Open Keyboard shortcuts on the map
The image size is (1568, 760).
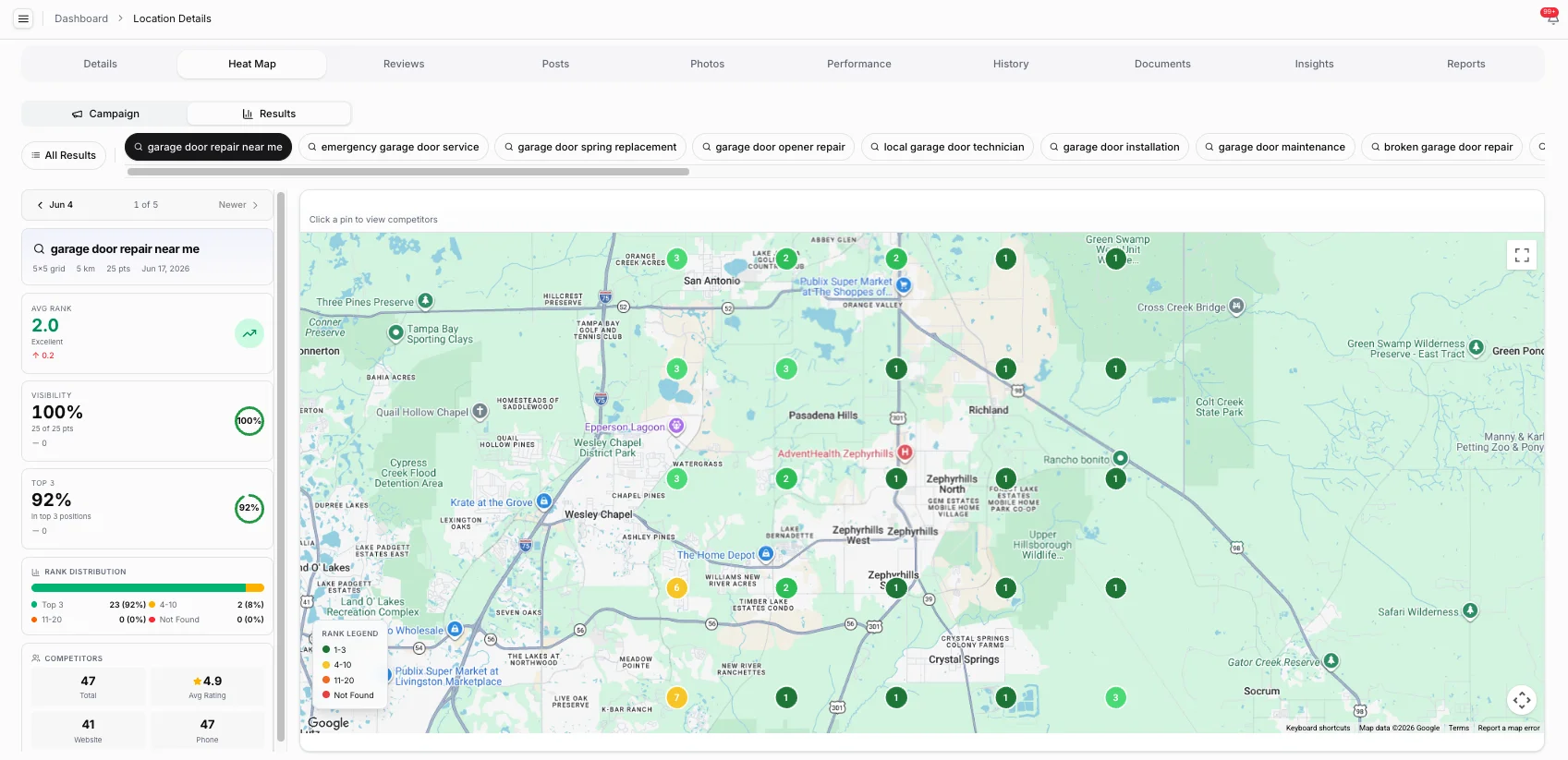pyautogui.click(x=1318, y=728)
